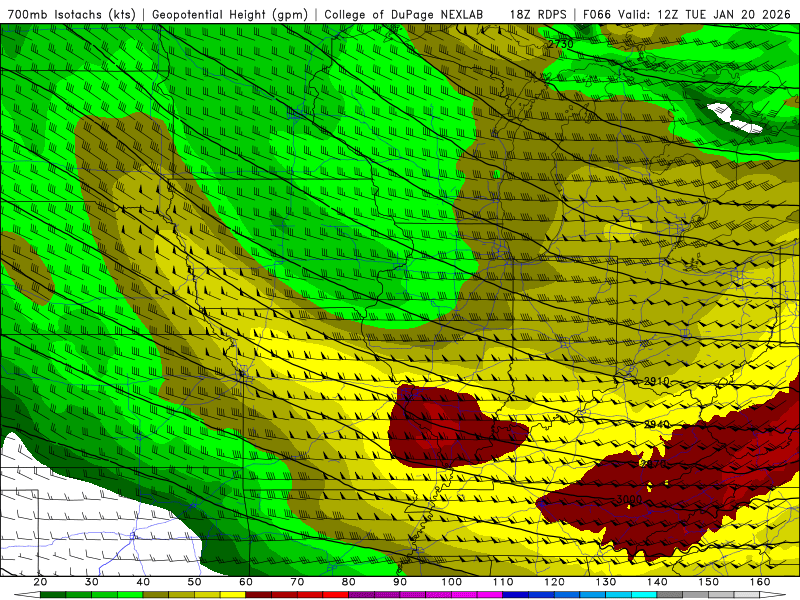Click the dark green legend swatch below 20
800x600 pixels.
click(53, 595)
